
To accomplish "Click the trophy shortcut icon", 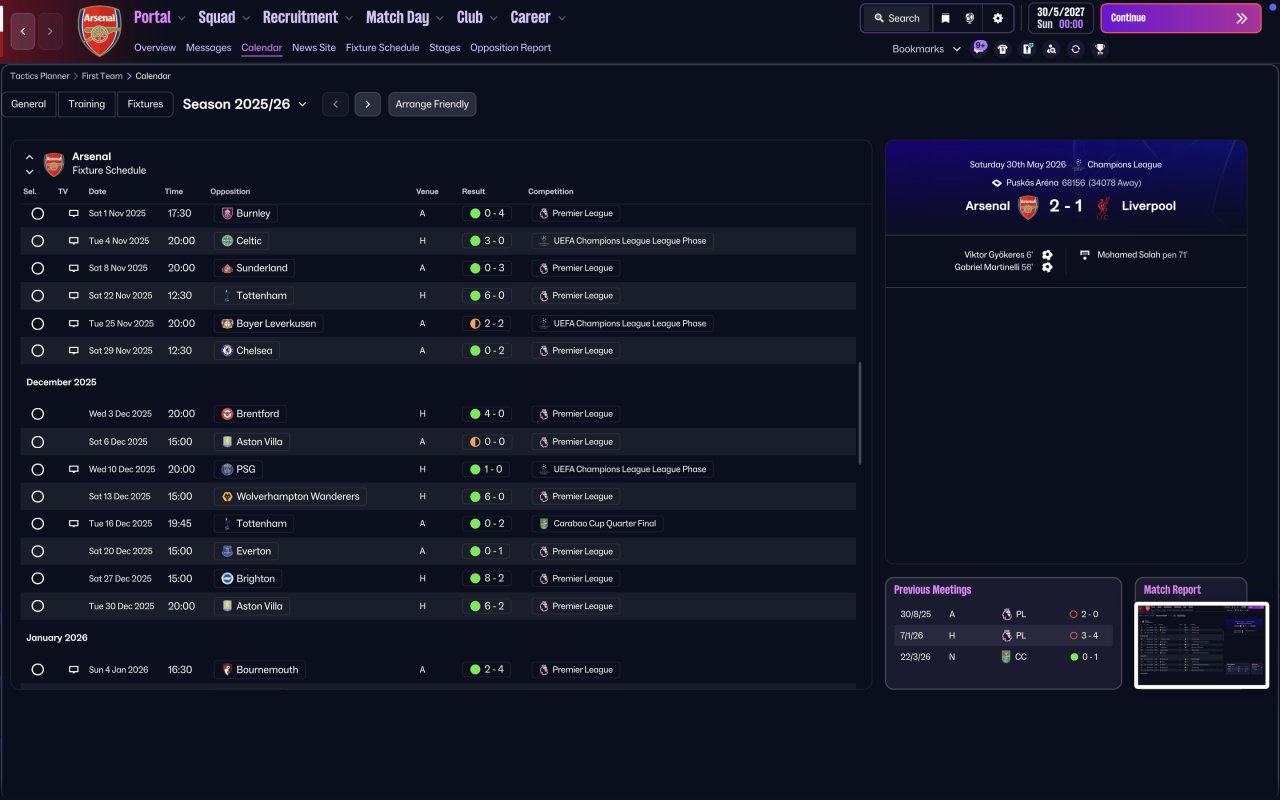I will [1100, 49].
